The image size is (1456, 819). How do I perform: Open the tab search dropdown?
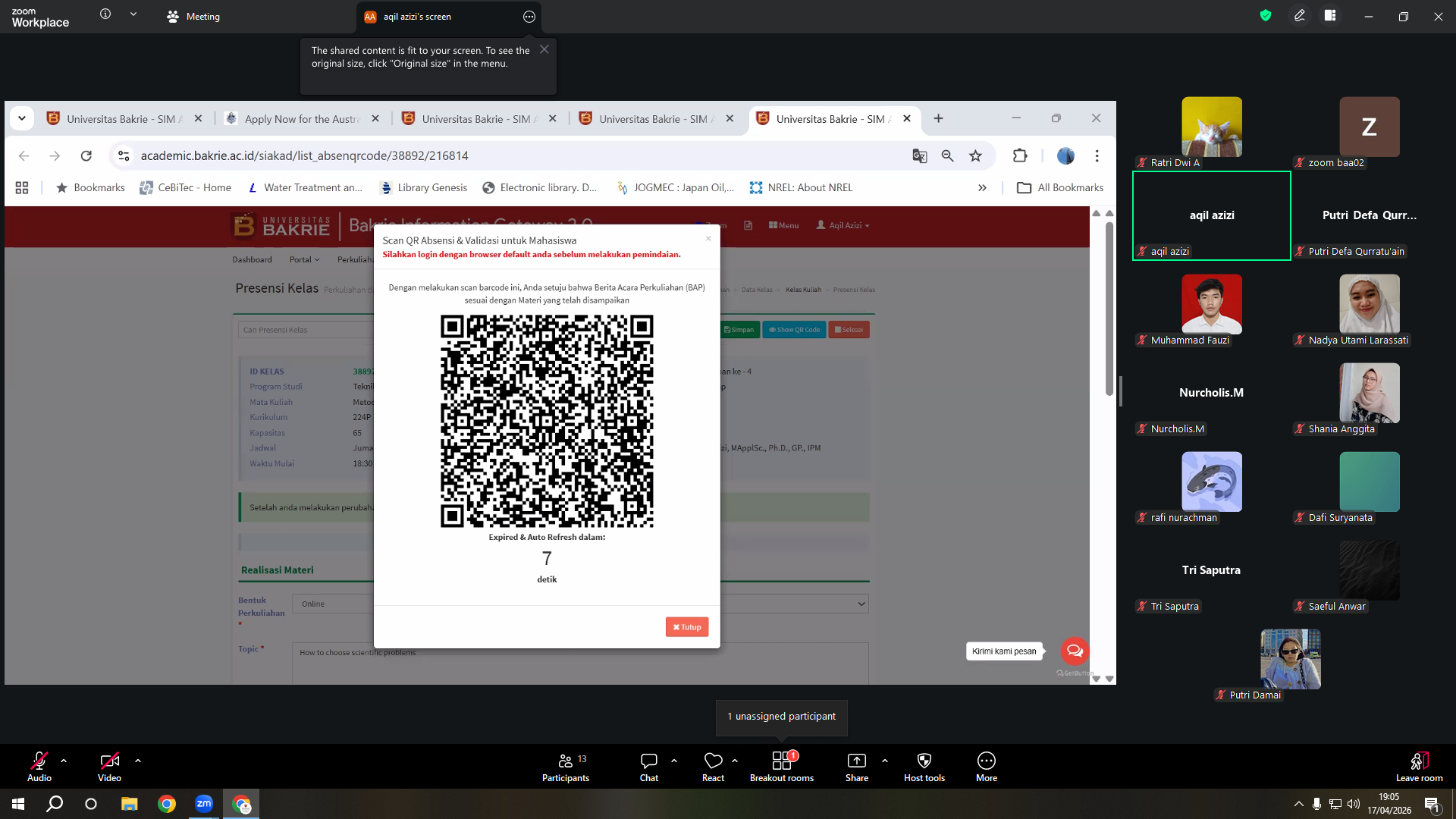click(22, 118)
